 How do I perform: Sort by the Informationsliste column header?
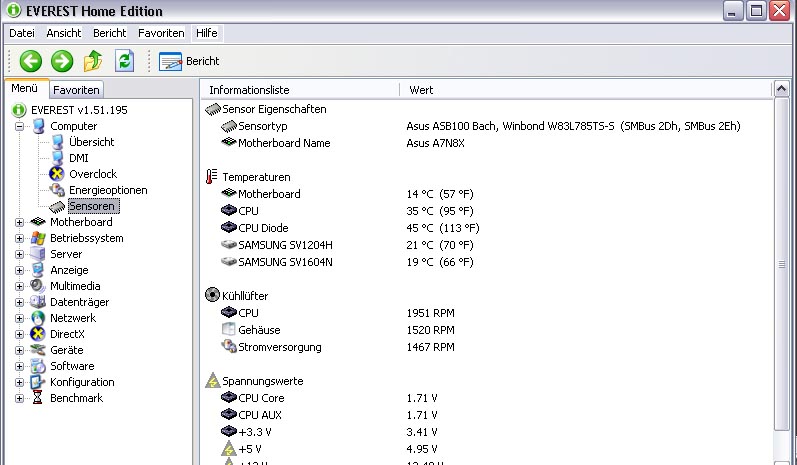tap(299, 90)
